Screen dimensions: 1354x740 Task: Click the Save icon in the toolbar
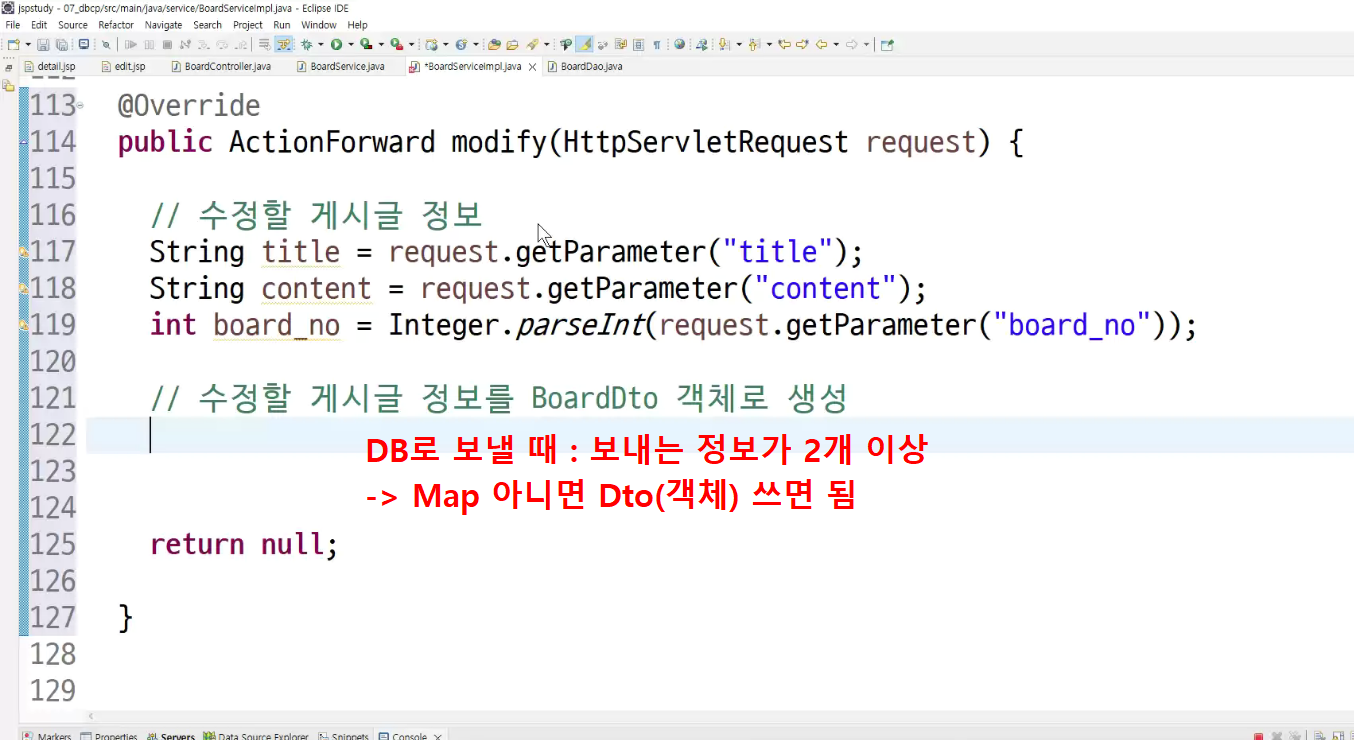pos(43,44)
